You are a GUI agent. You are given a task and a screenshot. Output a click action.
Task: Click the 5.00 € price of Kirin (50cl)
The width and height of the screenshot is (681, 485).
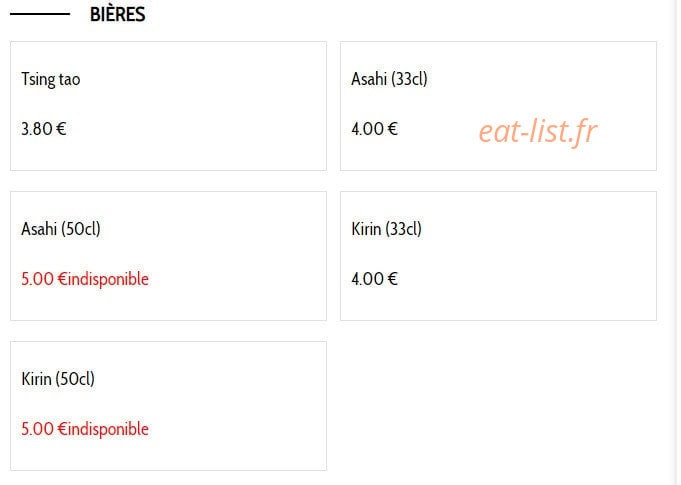[x=44, y=429]
